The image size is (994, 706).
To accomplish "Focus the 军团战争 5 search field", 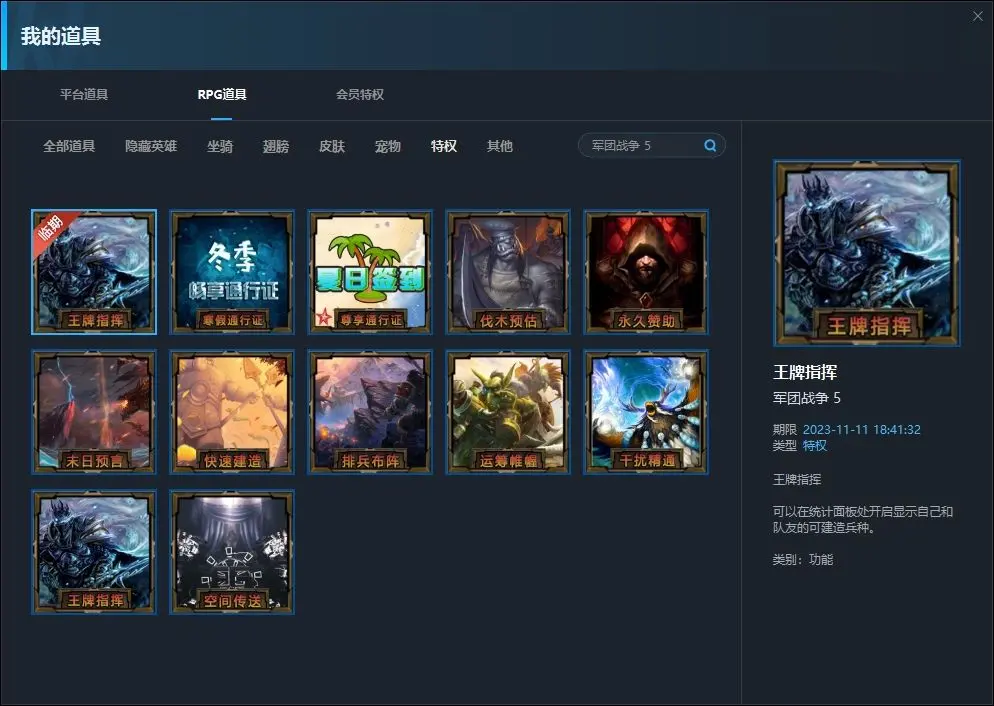I will (x=652, y=146).
